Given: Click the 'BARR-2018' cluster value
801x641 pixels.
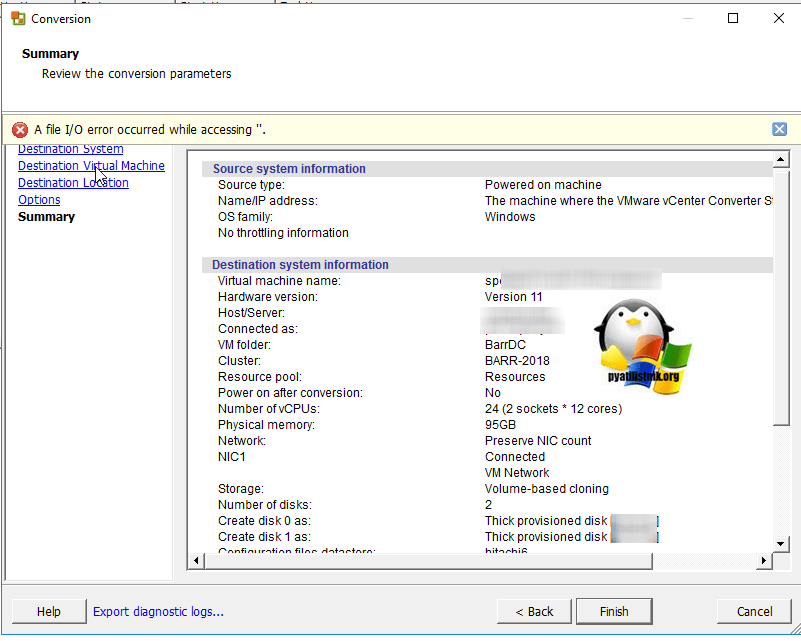Looking at the screenshot, I should (x=517, y=361).
